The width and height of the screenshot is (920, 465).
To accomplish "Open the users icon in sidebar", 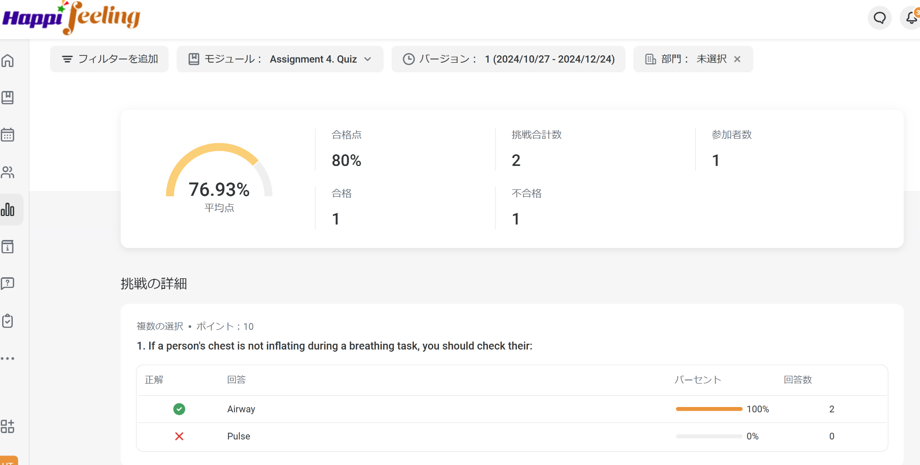I will point(8,172).
